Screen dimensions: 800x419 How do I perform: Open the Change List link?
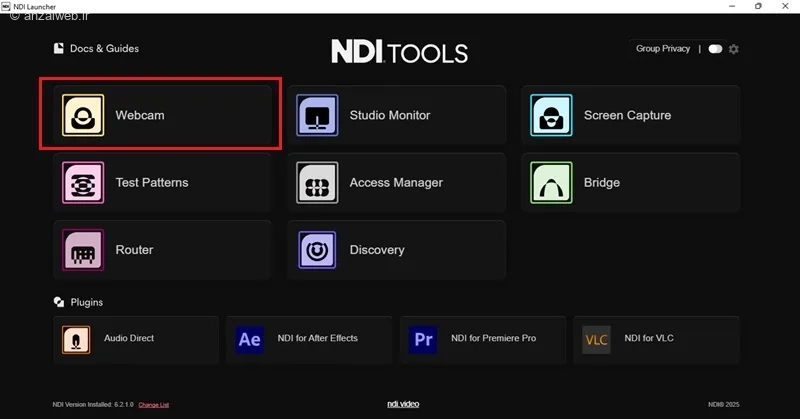click(x=154, y=405)
